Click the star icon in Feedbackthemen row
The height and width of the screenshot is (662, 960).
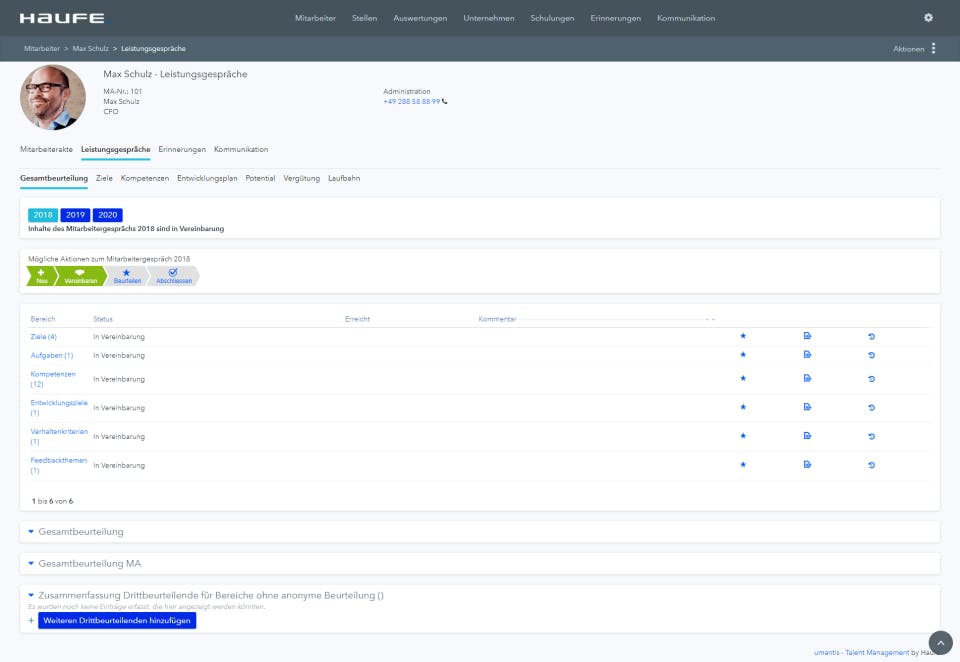743,465
